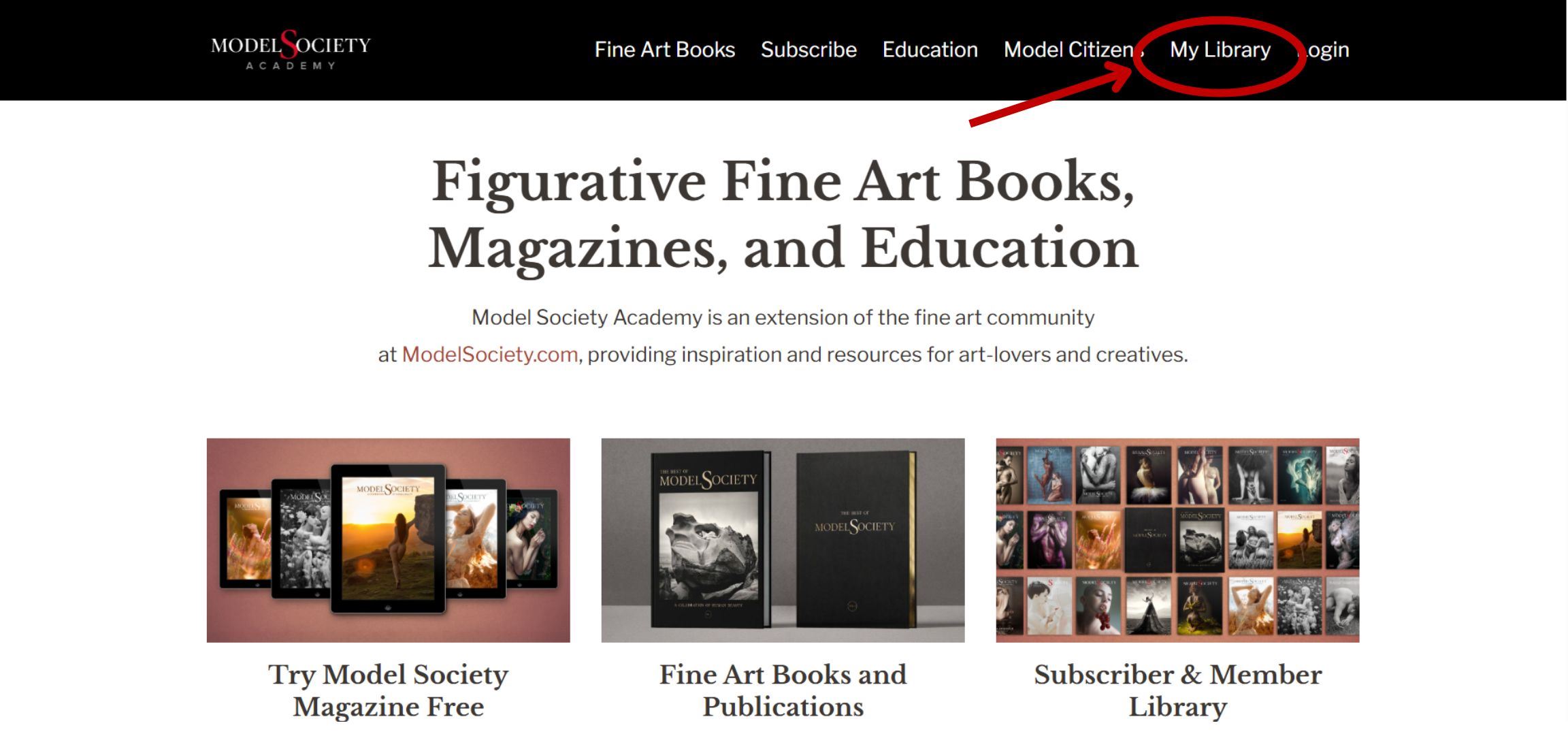Click the Model Society Academy logo
This screenshot has height=751, width=1568.
coord(291,50)
